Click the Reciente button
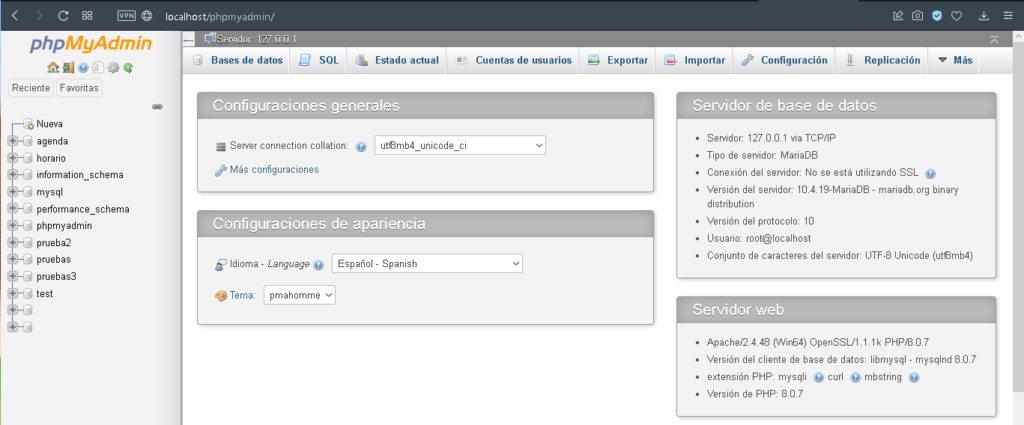Viewport: 1024px width, 425px height. click(31, 87)
